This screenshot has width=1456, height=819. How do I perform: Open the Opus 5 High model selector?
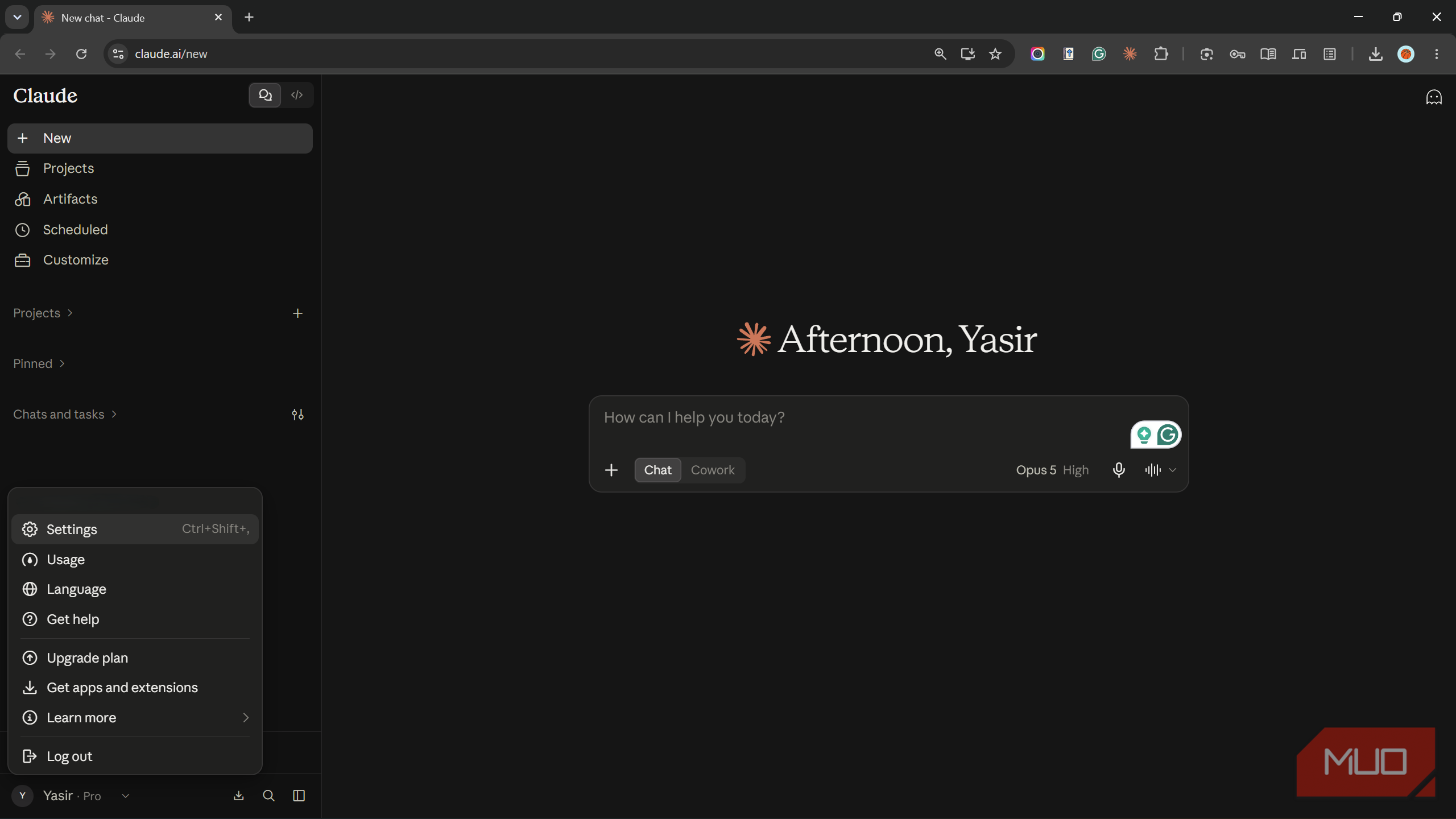pos(1052,470)
